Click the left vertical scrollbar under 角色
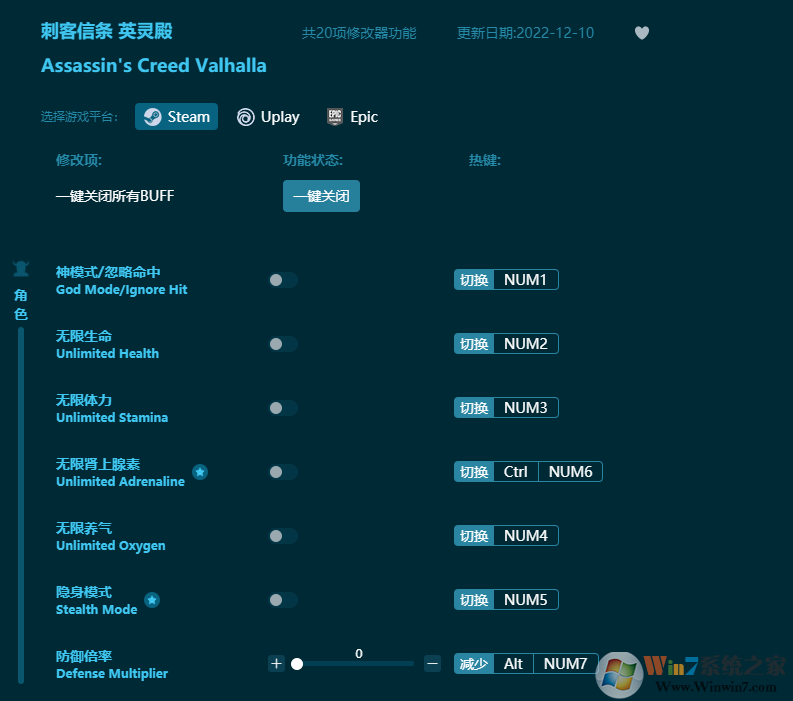This screenshot has width=793, height=701. pos(21,505)
